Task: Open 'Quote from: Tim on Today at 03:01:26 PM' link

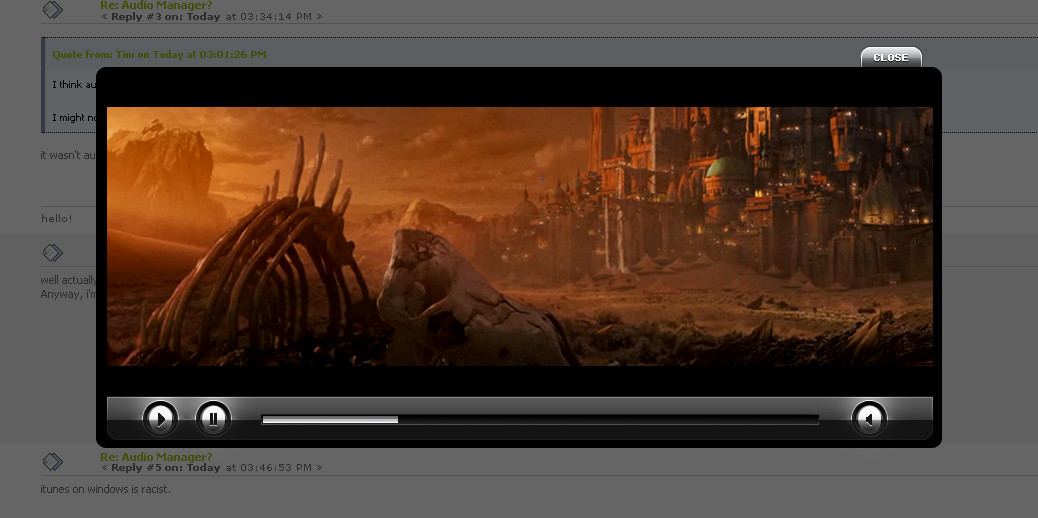Action: click(x=160, y=54)
